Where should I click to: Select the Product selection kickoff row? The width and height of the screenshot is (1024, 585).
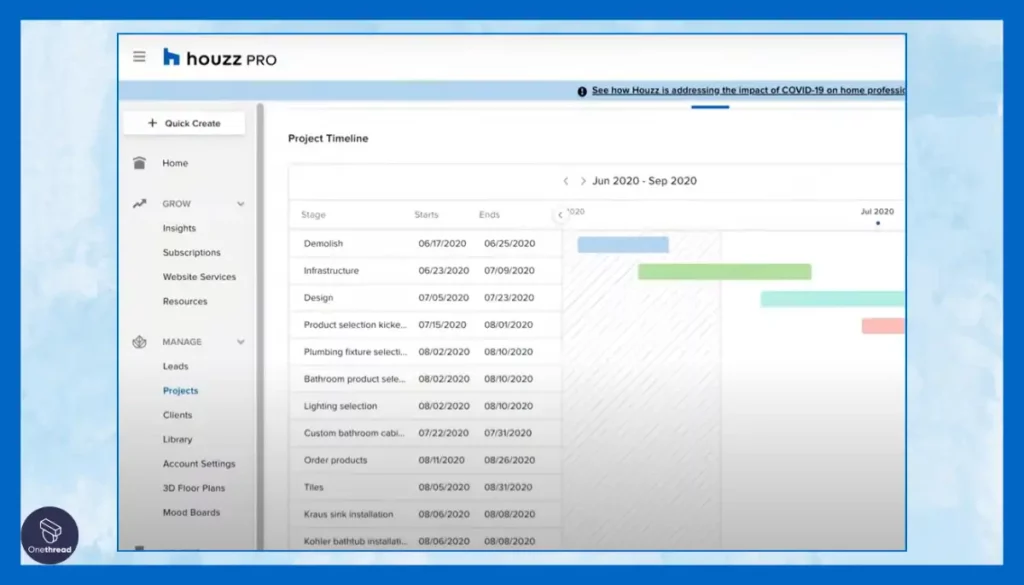click(x=425, y=324)
